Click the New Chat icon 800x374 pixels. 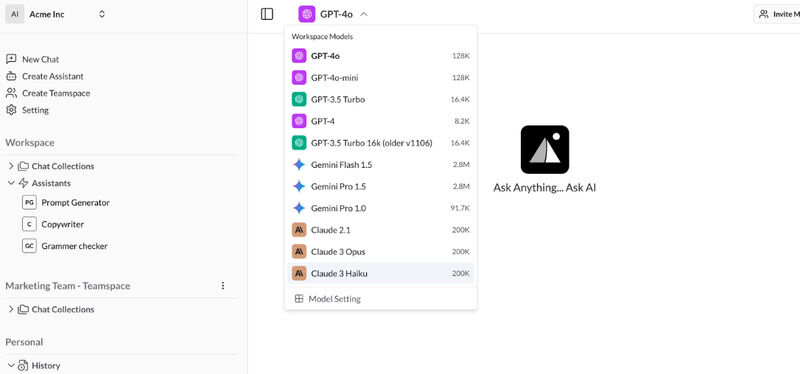coord(11,59)
